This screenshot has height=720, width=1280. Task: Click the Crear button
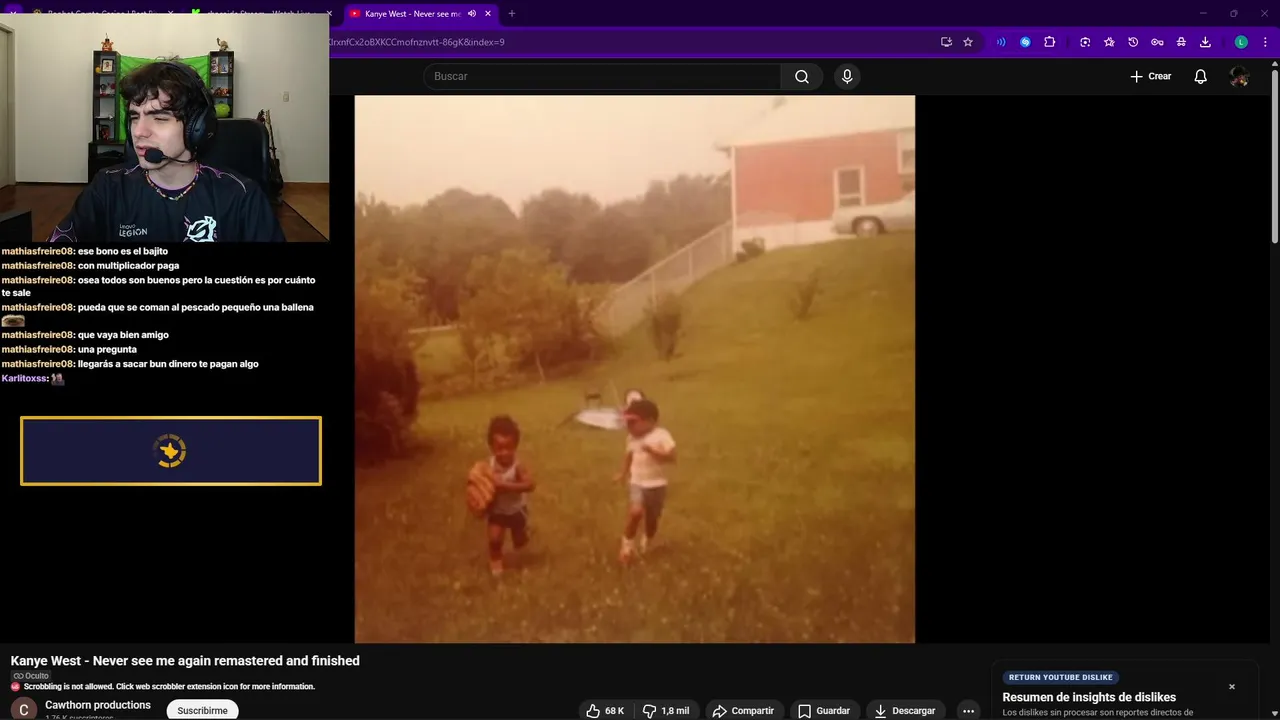1150,76
